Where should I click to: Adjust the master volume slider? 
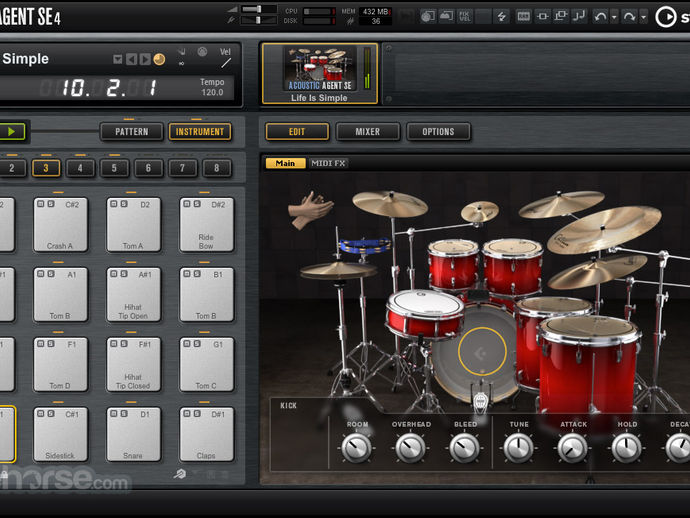[259, 9]
